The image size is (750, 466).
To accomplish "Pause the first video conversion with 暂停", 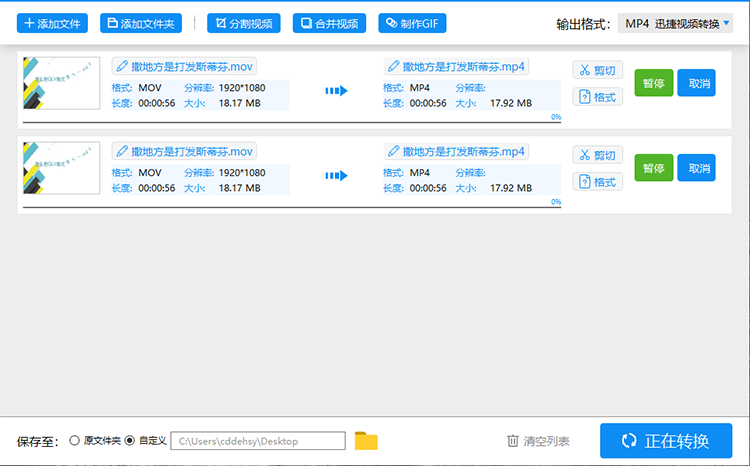I will [653, 83].
